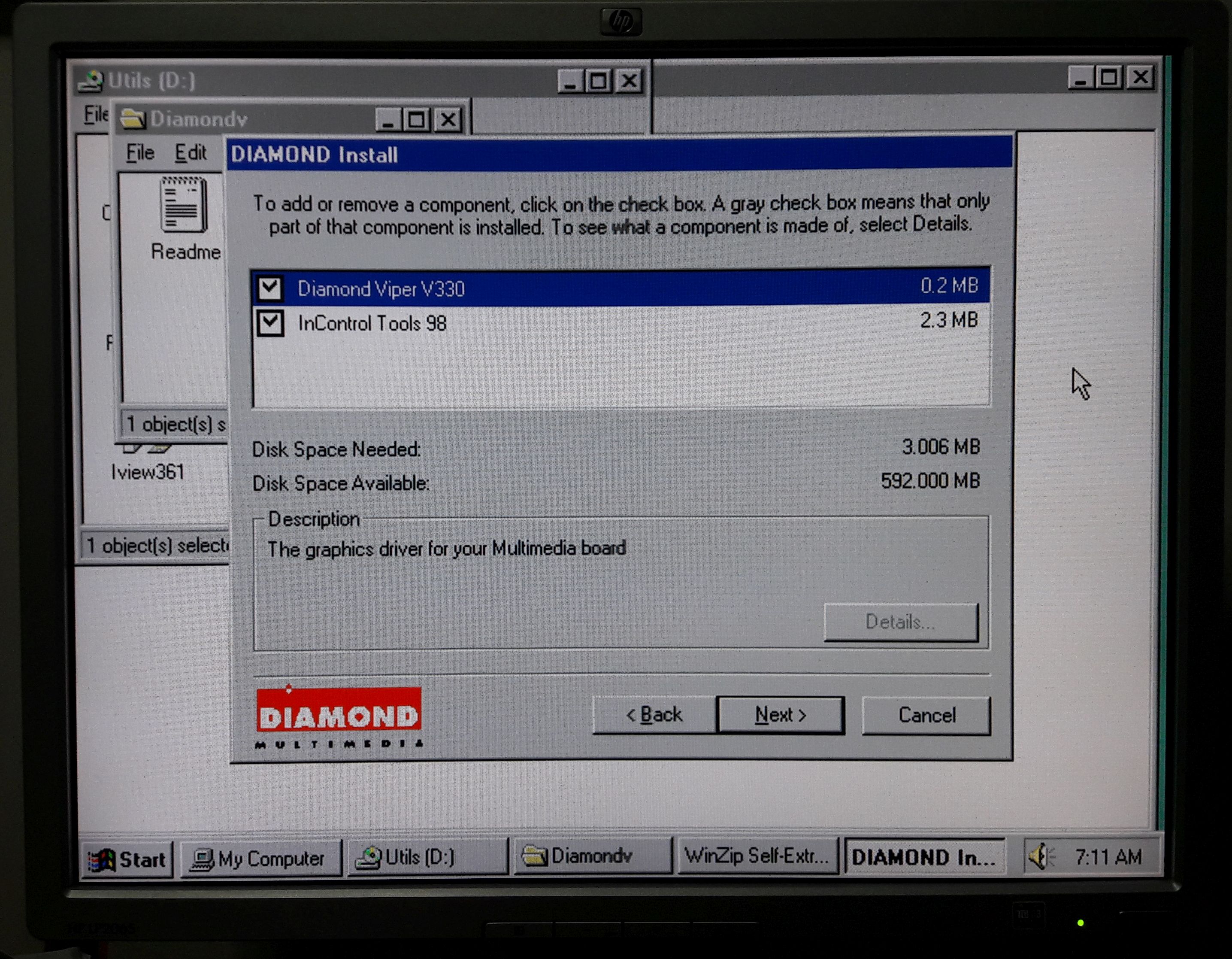Open the Edit menu in Diamondv window

[x=190, y=152]
